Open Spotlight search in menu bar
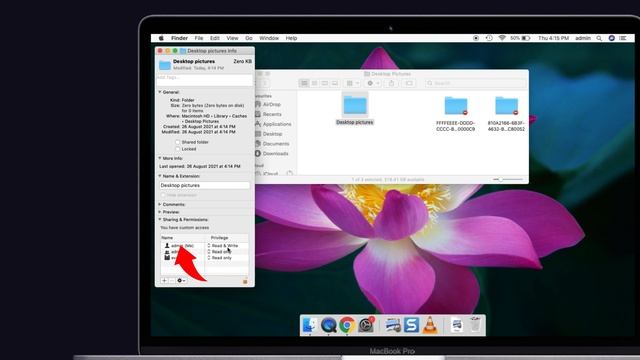640x360 pixels. 599,38
